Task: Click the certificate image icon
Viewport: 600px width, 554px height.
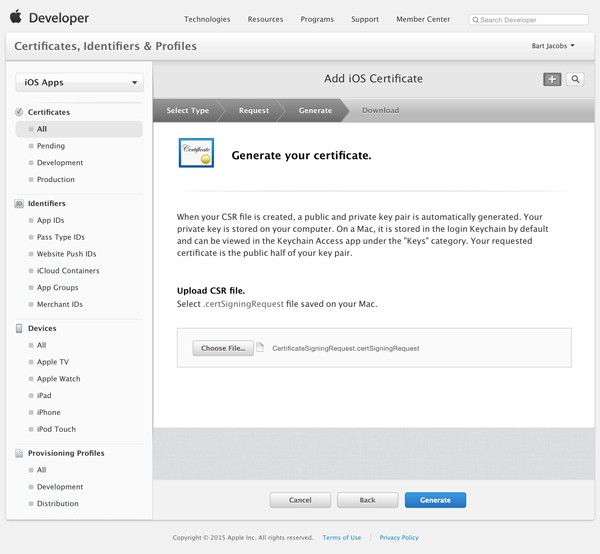Action: (196, 153)
